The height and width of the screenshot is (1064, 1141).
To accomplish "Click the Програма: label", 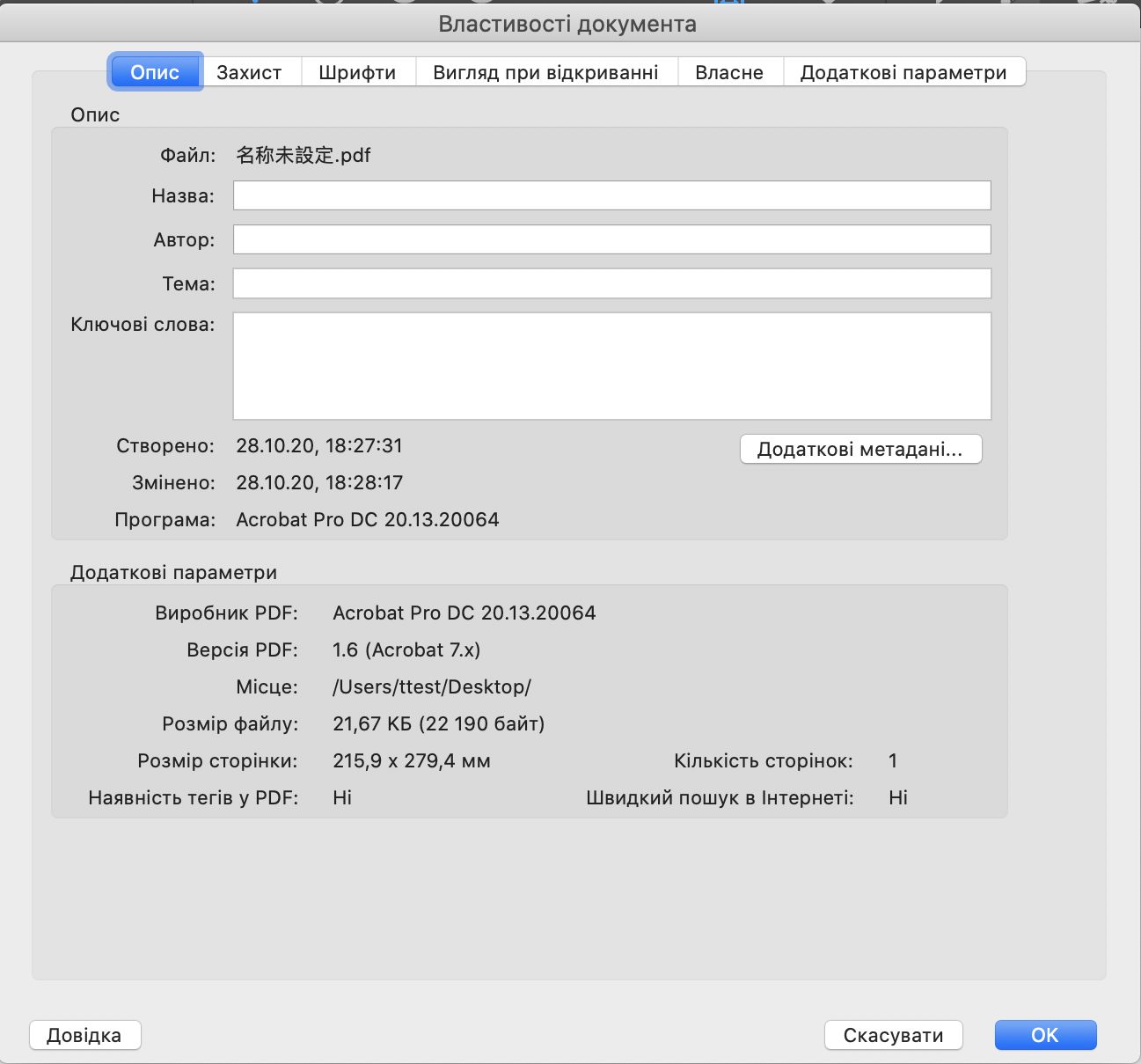I will click(x=165, y=520).
